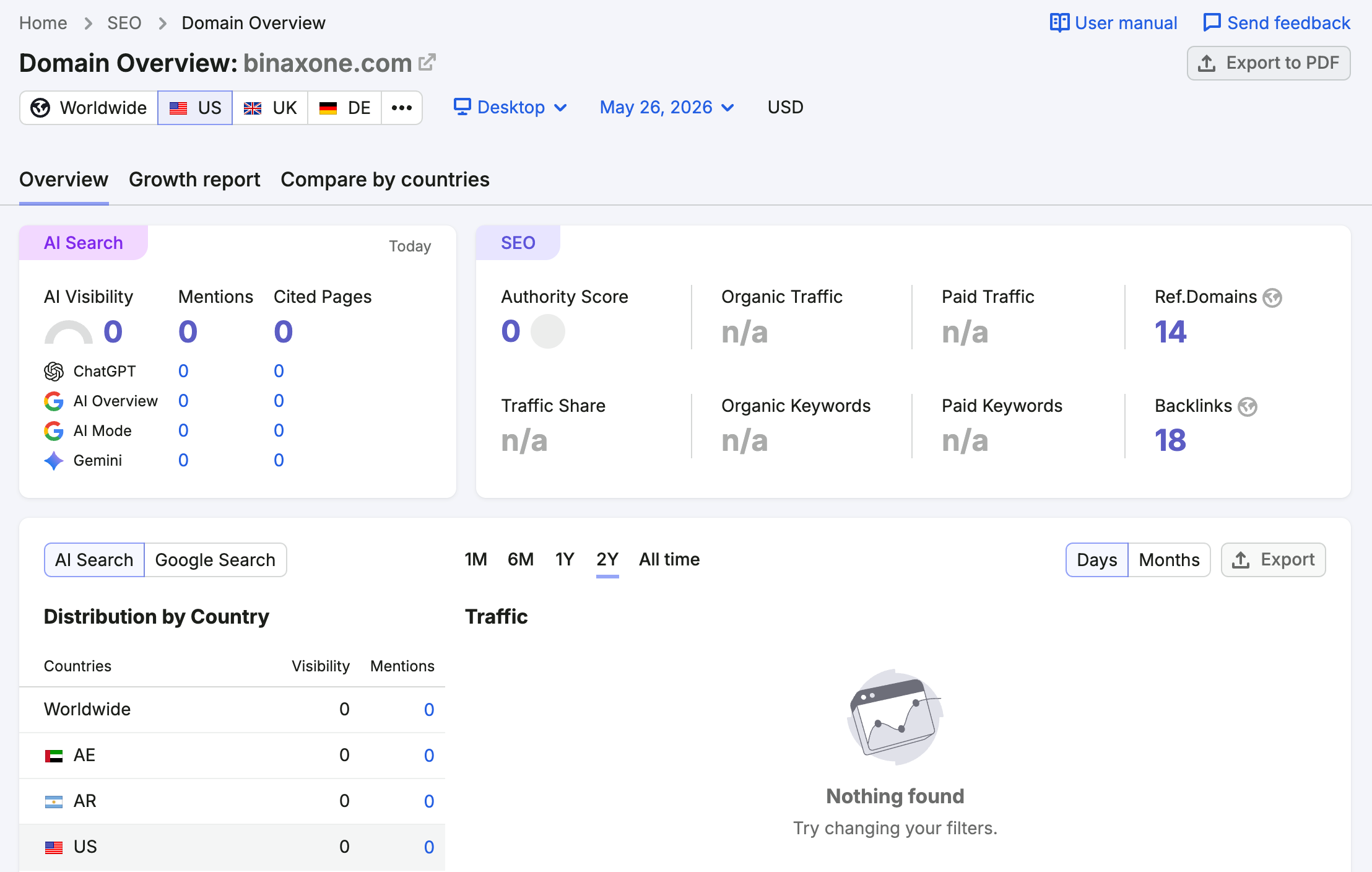
Task: Click the AR flag in country table
Action: pyautogui.click(x=54, y=801)
